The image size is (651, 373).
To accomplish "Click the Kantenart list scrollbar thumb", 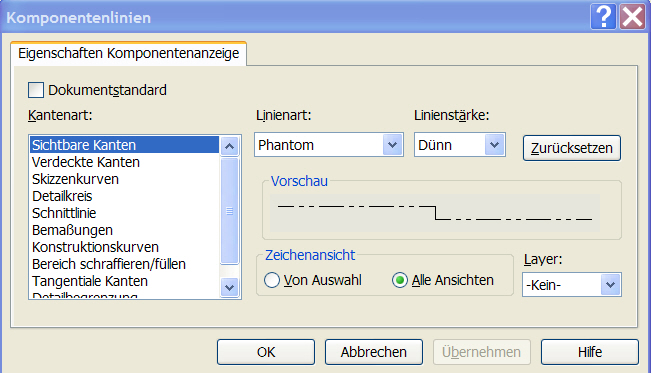I will pos(230,211).
